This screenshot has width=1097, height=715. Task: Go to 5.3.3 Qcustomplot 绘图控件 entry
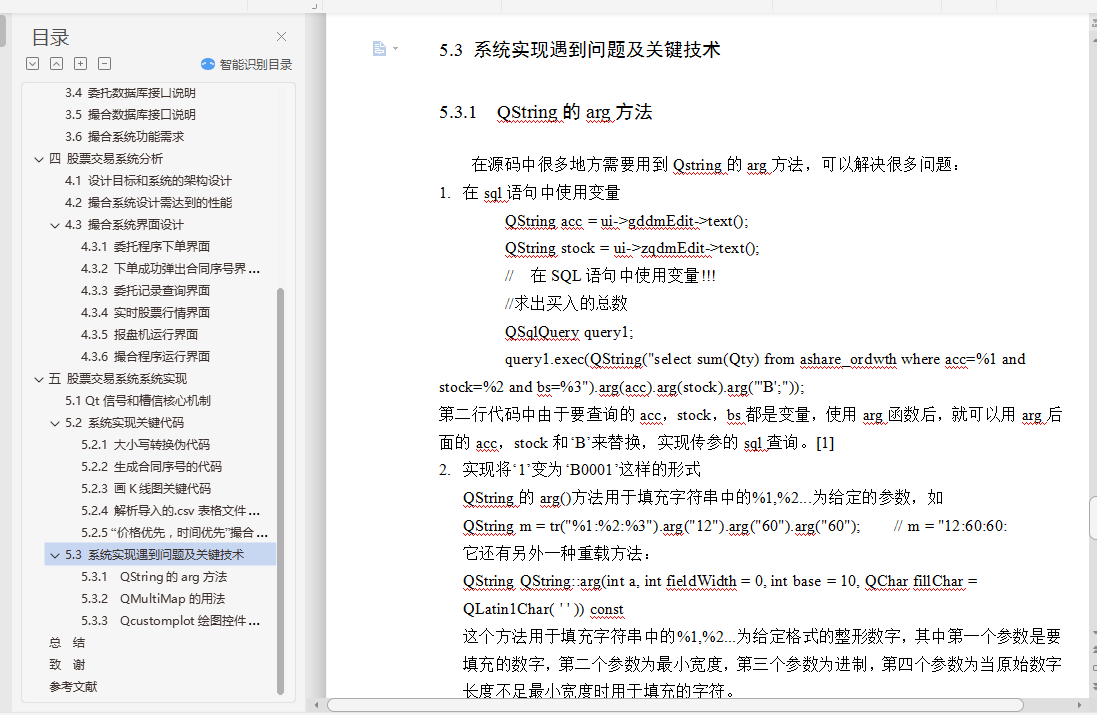click(x=170, y=621)
